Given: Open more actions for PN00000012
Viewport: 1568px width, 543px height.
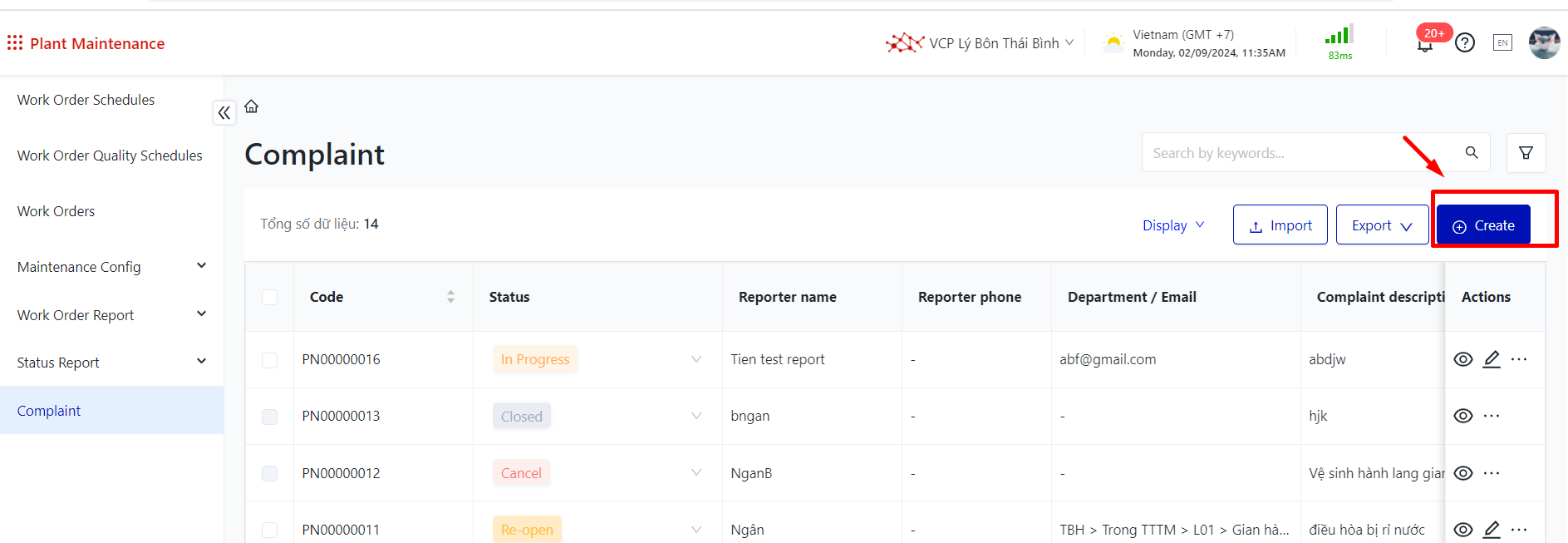Looking at the screenshot, I should click(1492, 473).
